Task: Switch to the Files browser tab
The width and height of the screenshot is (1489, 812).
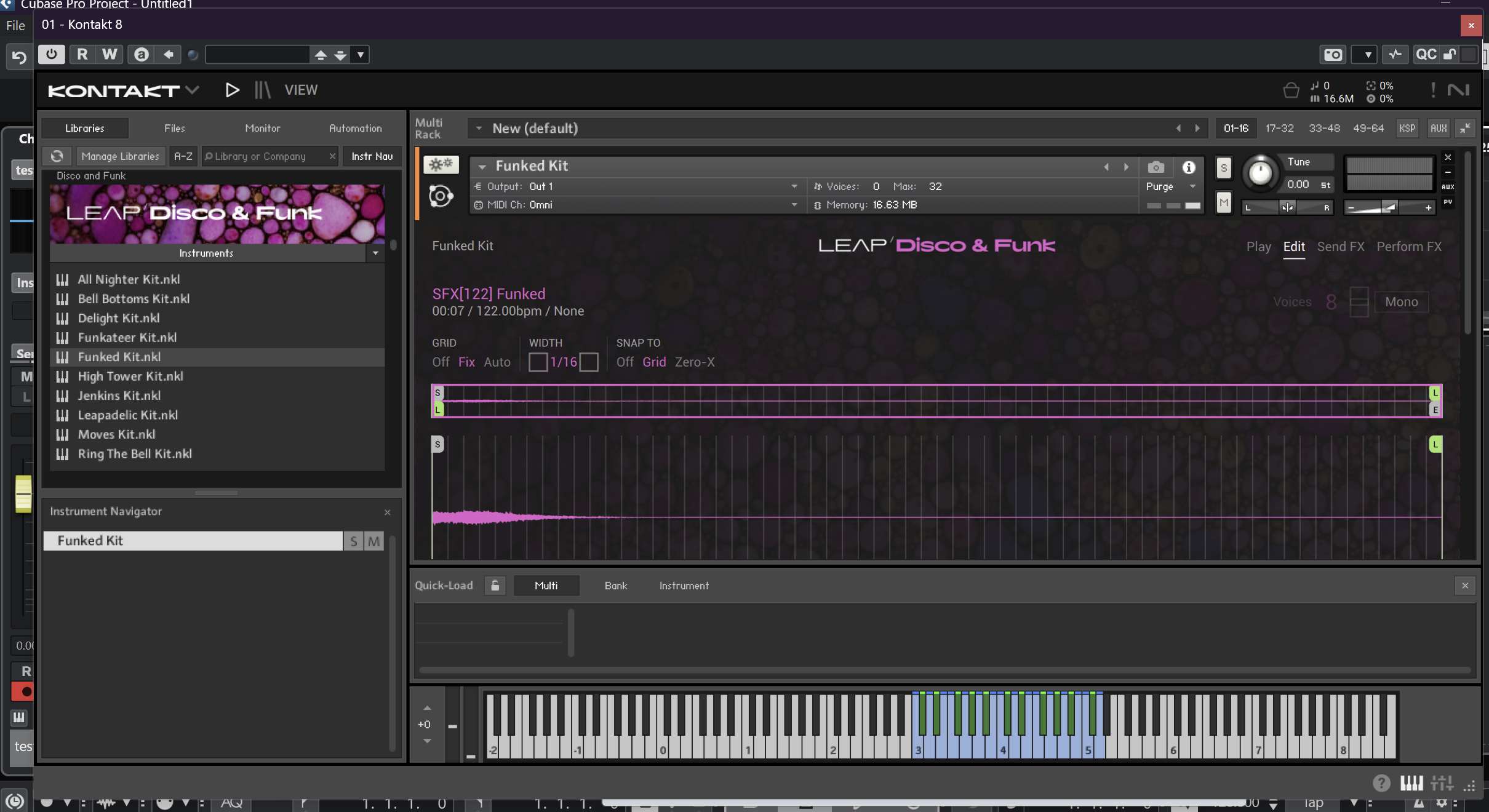Action: pos(174,129)
